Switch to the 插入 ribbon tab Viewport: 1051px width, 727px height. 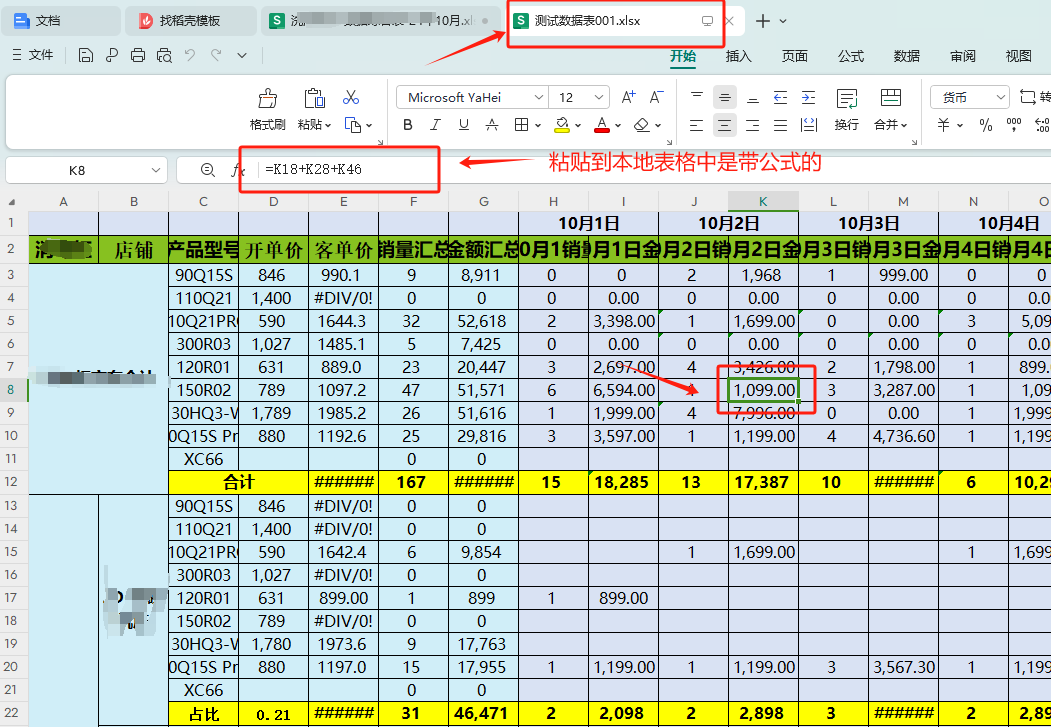point(738,56)
